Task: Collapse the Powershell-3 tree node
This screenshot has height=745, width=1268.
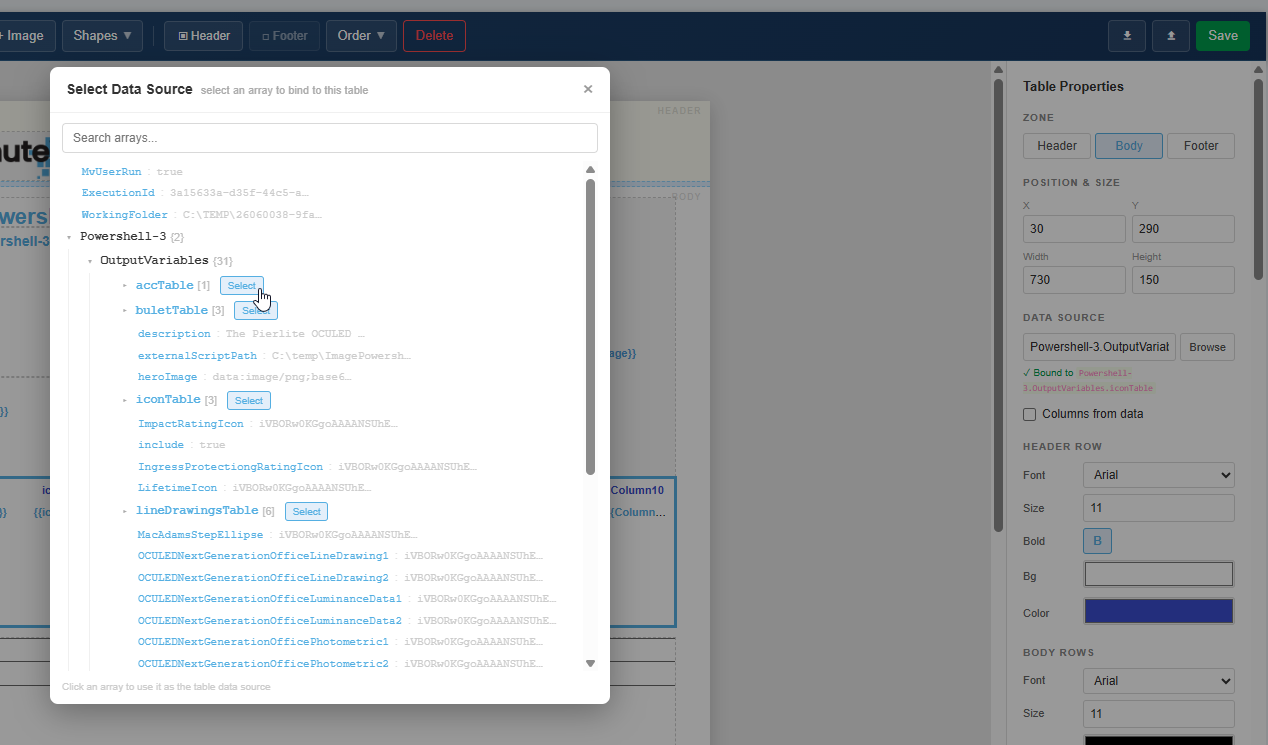Action: 69,237
